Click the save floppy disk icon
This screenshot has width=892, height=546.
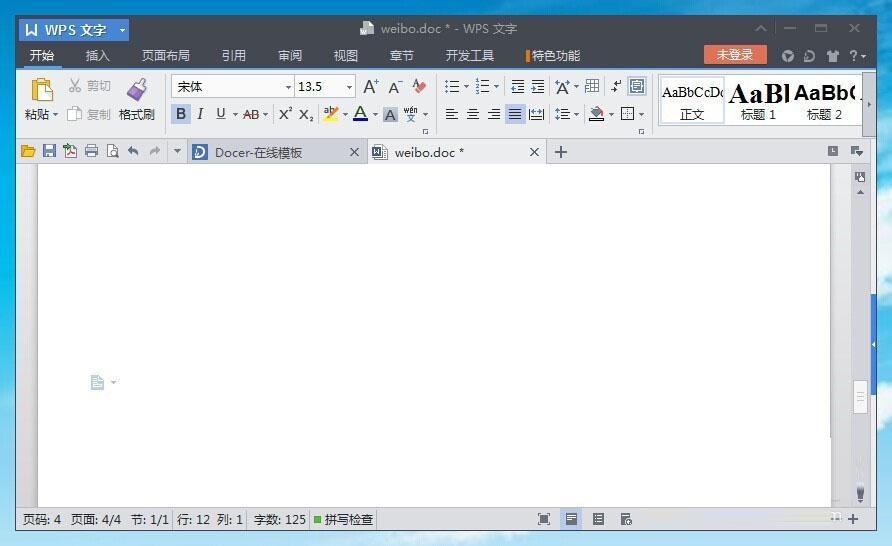(x=48, y=151)
